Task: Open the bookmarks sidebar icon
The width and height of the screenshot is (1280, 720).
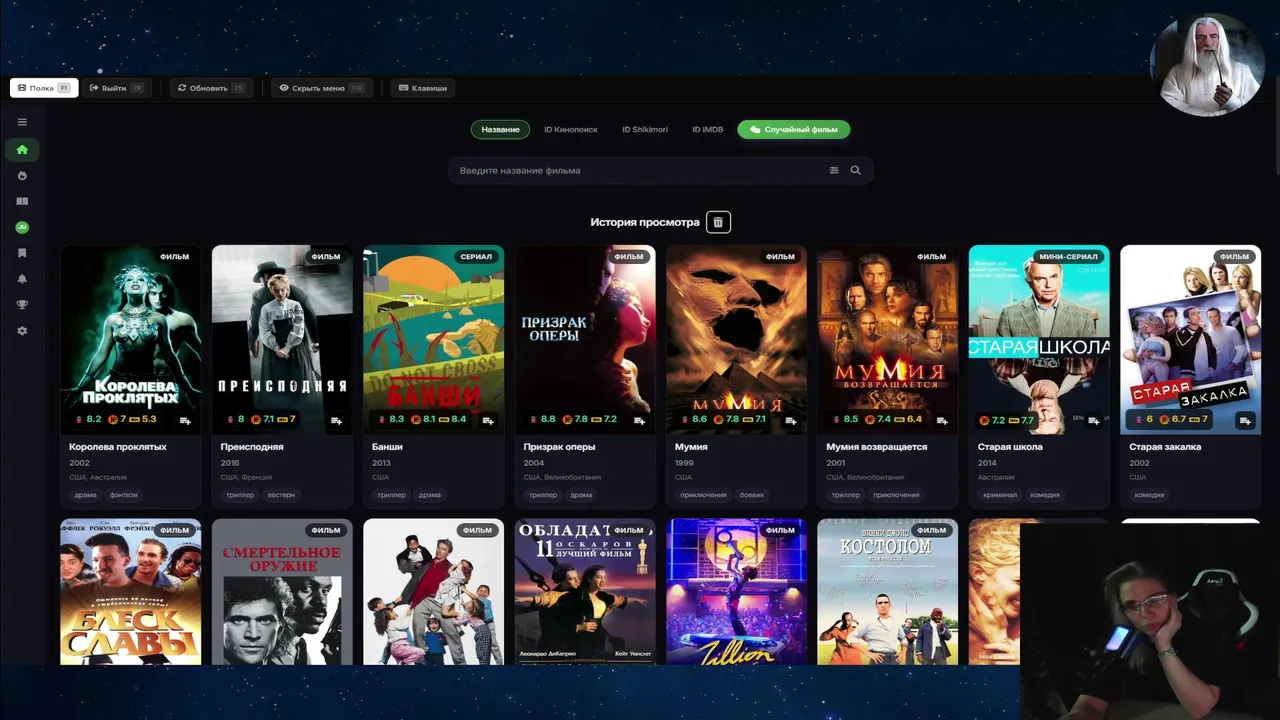Action: 22,253
